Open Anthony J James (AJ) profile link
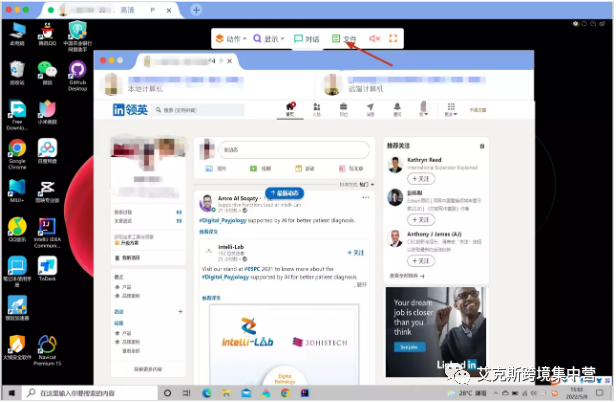Image resolution: width=616 pixels, height=402 pixels. coord(434,234)
